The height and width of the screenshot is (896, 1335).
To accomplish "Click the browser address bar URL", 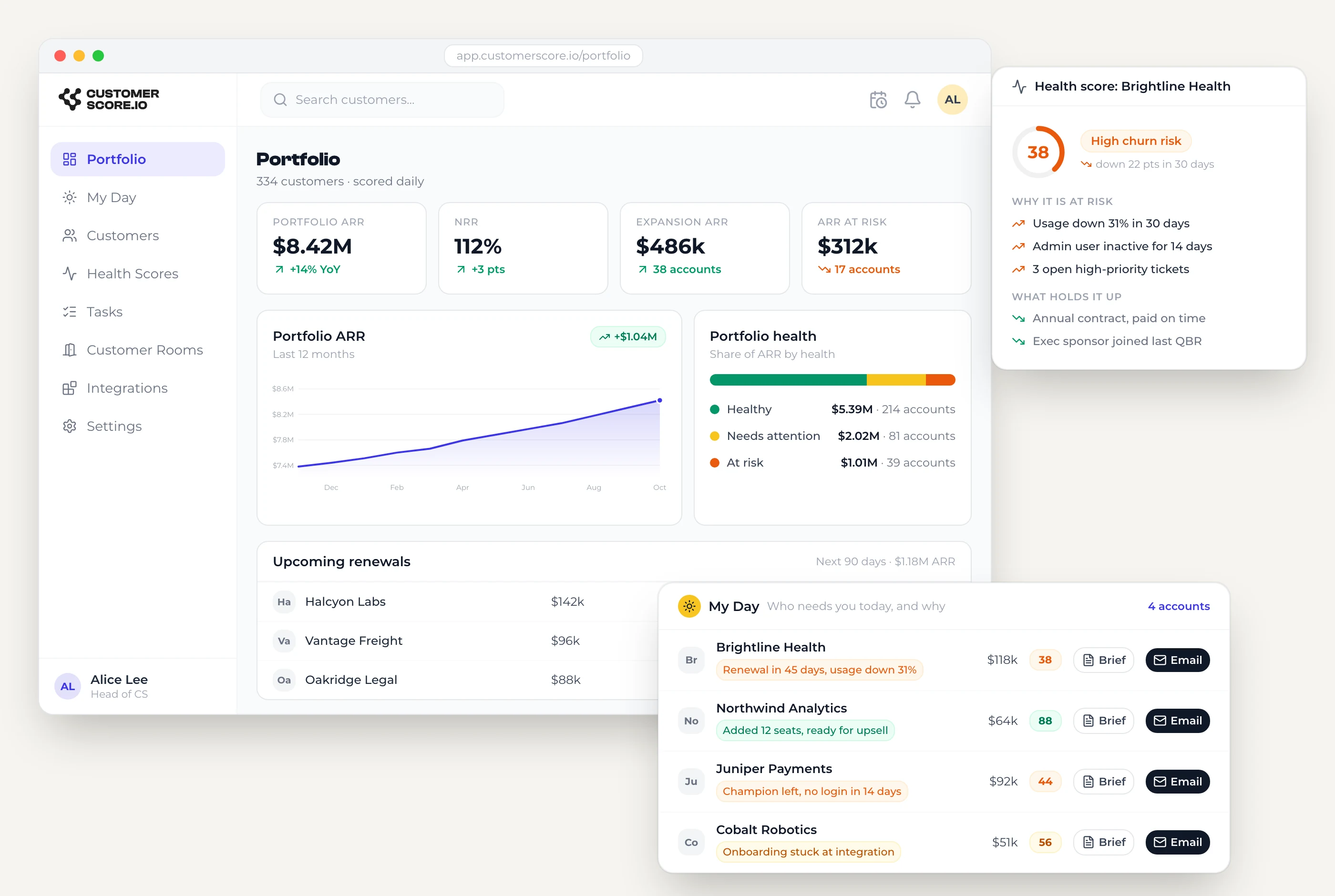I will pyautogui.click(x=543, y=55).
